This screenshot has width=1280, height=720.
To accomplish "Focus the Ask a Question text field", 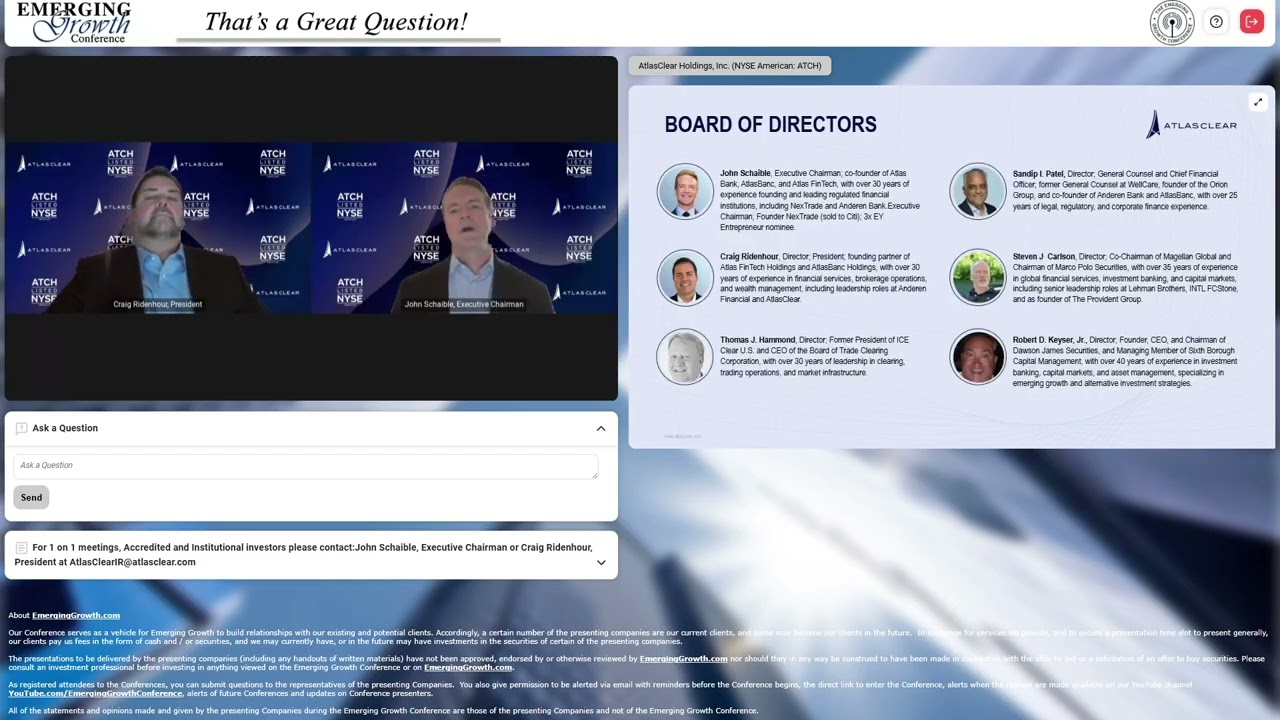I will tap(306, 465).
